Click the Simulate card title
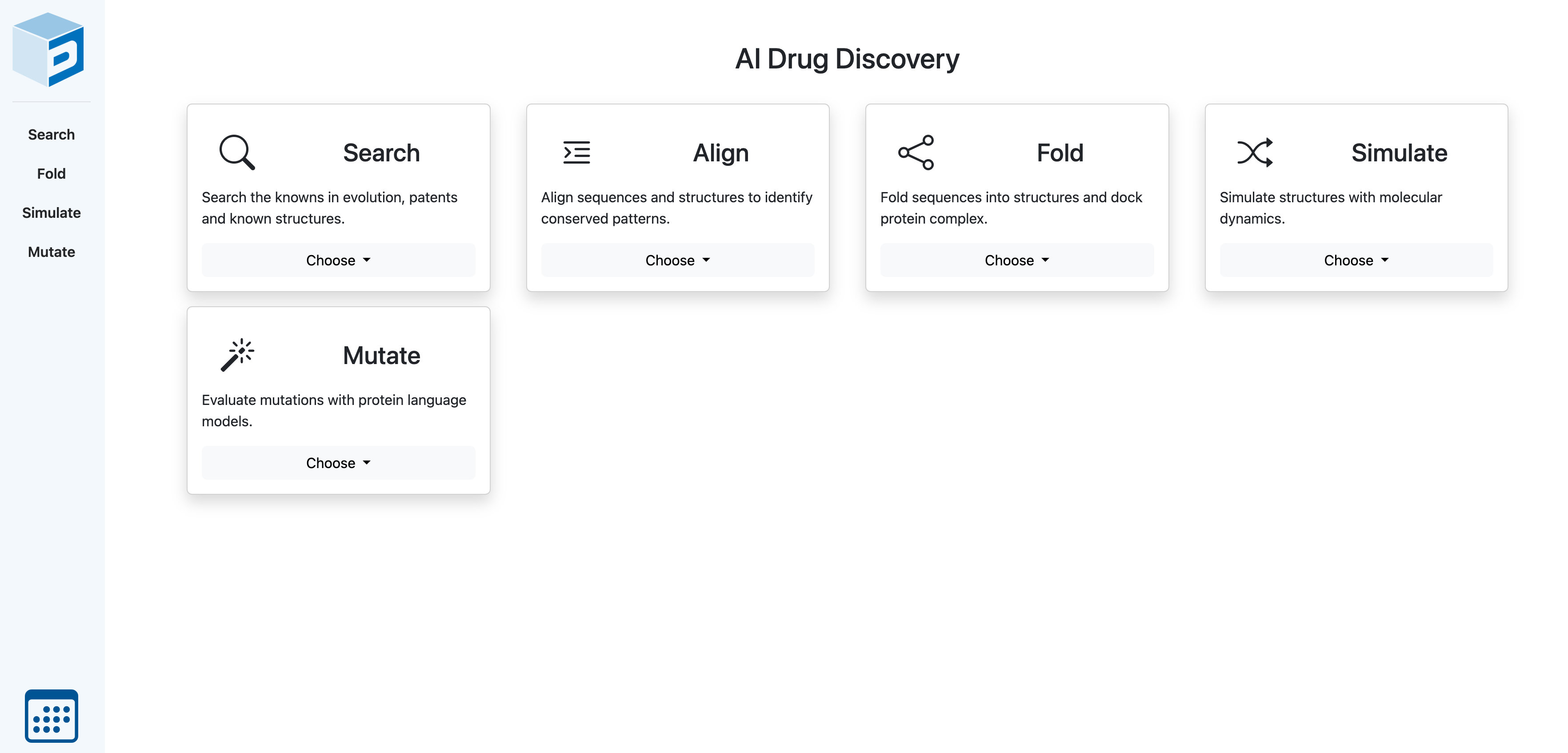The image size is (1568, 753). (1399, 153)
